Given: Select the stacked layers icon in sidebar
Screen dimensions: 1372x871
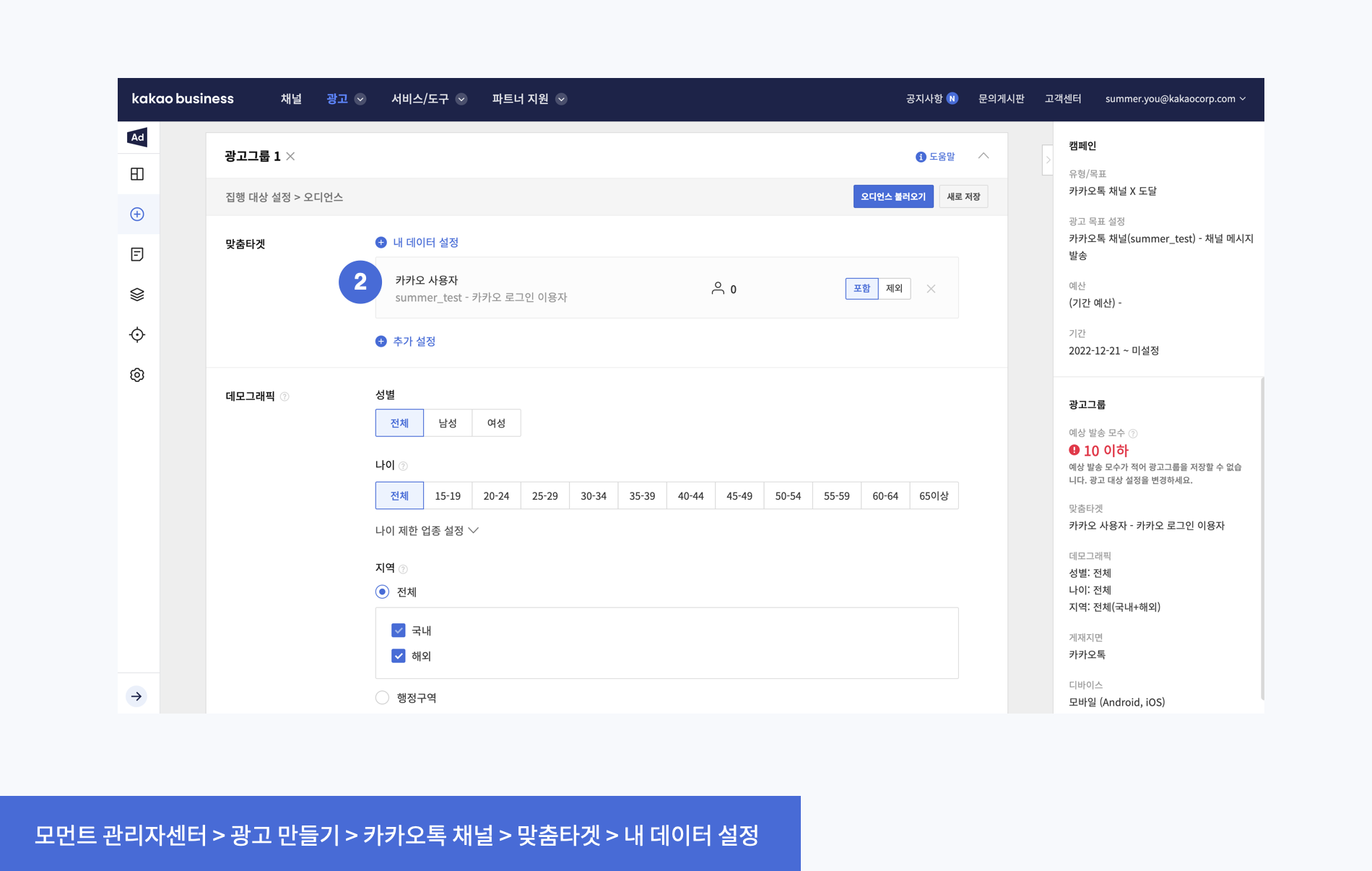Looking at the screenshot, I should pyautogui.click(x=137, y=295).
